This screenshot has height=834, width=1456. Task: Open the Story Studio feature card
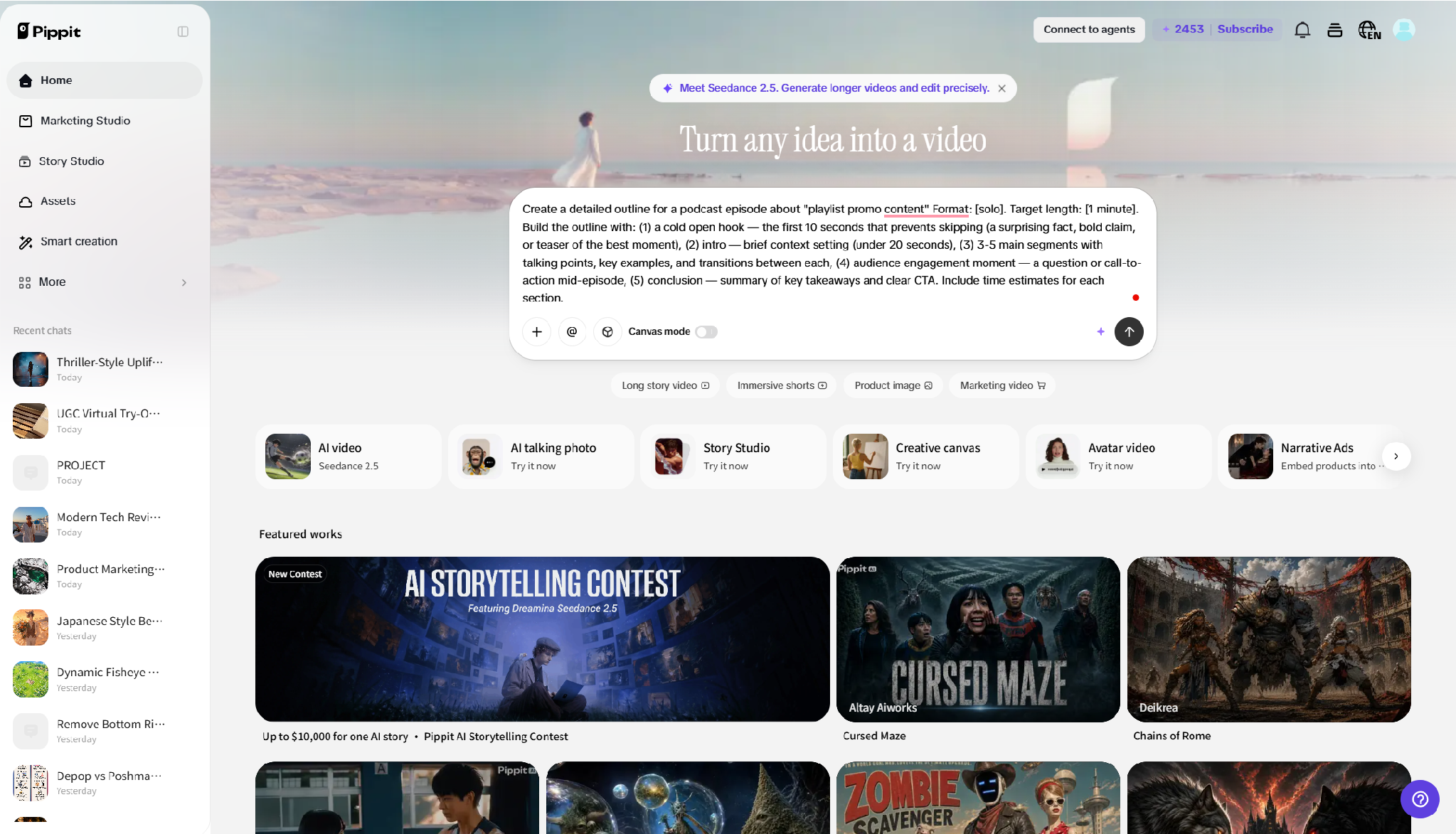[733, 456]
